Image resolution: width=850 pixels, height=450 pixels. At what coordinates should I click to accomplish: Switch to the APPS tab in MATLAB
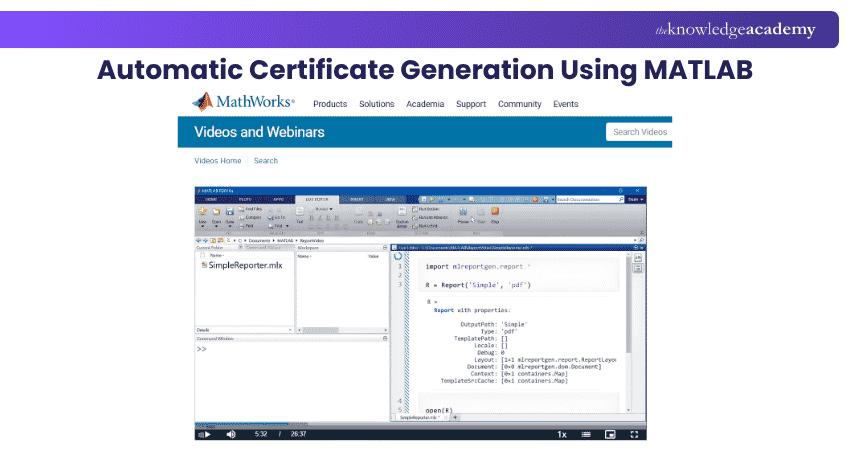[x=278, y=200]
